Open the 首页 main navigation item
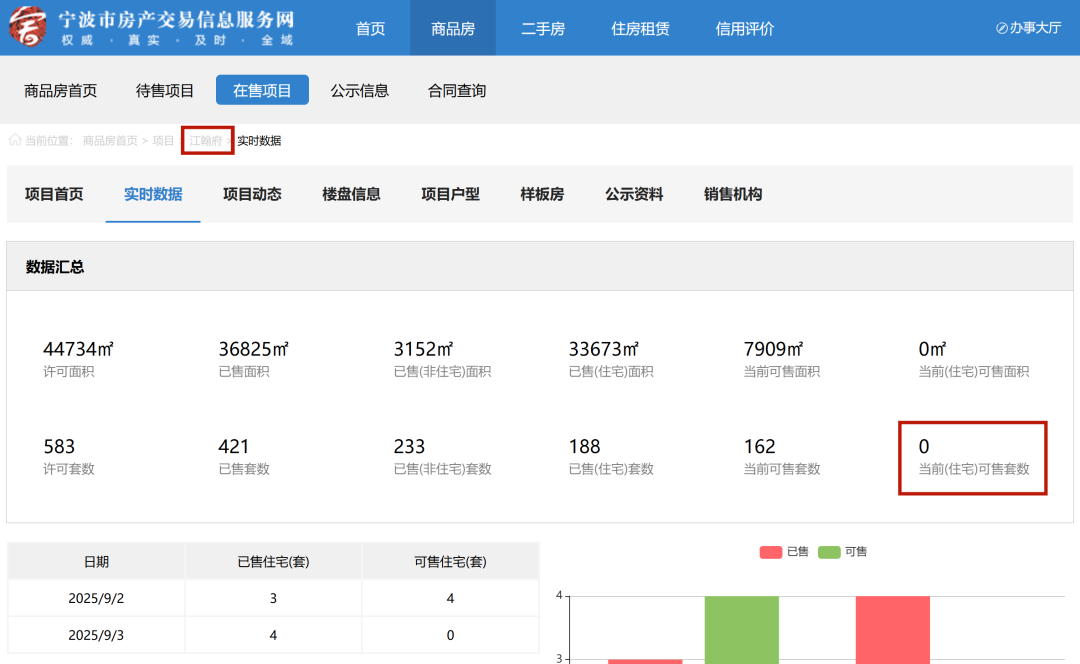Screen dimensions: 1080x664 pos(370,29)
